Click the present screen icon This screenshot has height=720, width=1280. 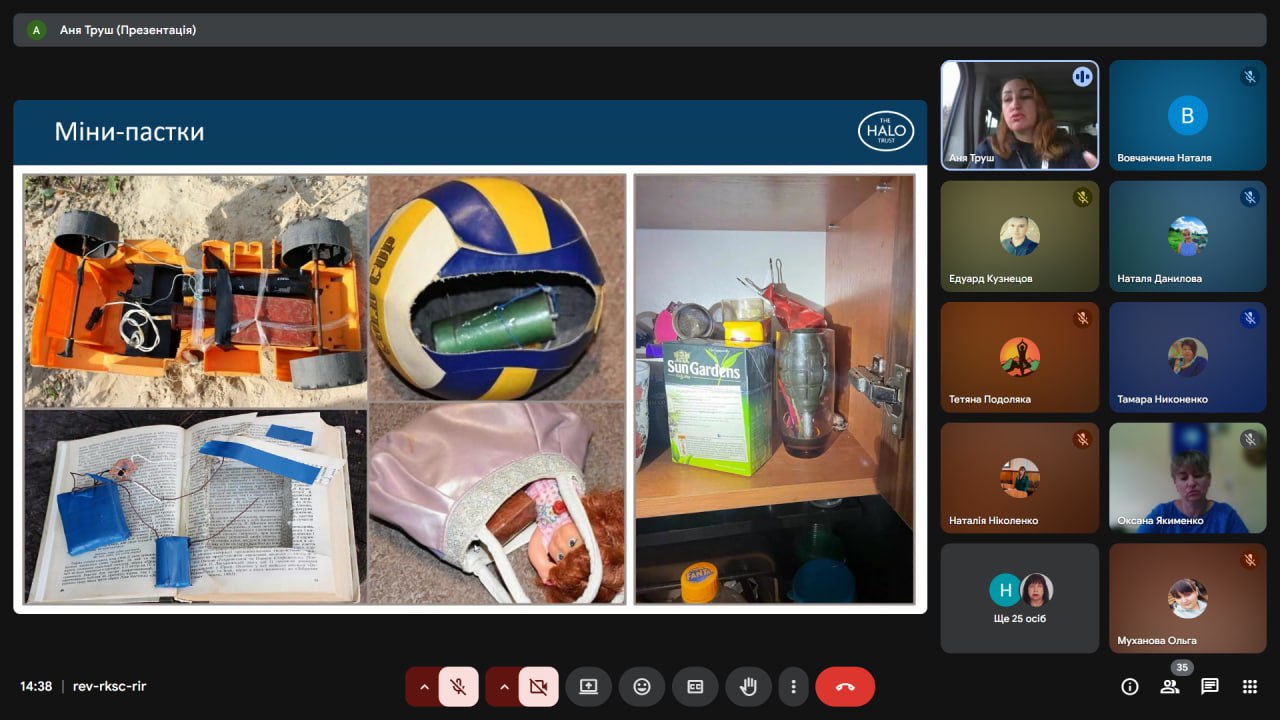[588, 687]
